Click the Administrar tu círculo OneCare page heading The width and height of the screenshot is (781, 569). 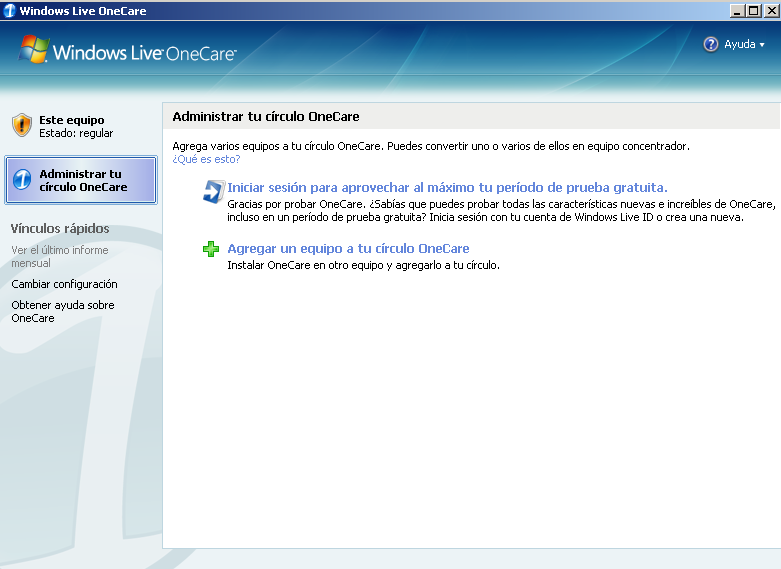(x=265, y=116)
